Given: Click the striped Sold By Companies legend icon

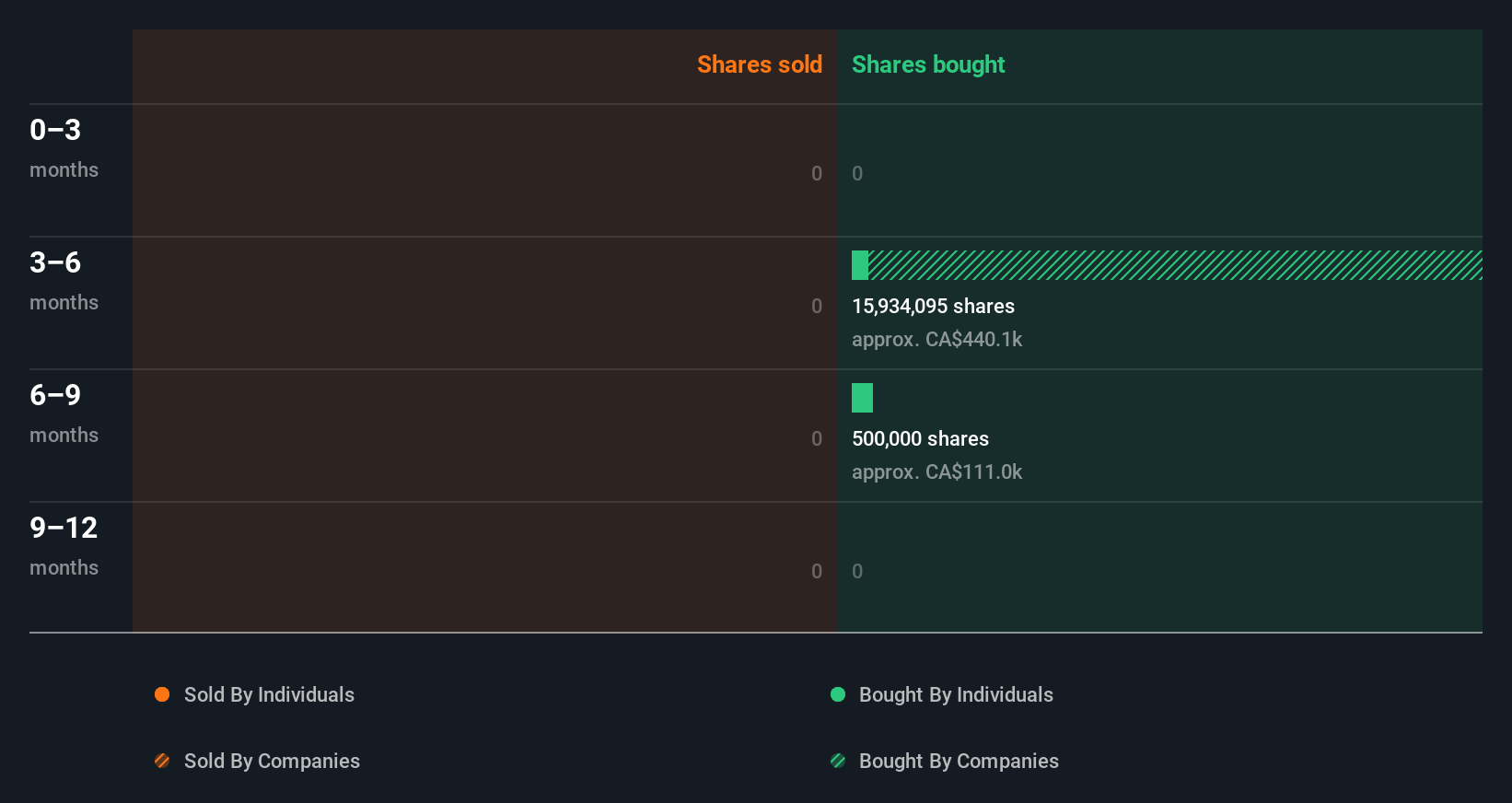Looking at the screenshot, I should 162,761.
